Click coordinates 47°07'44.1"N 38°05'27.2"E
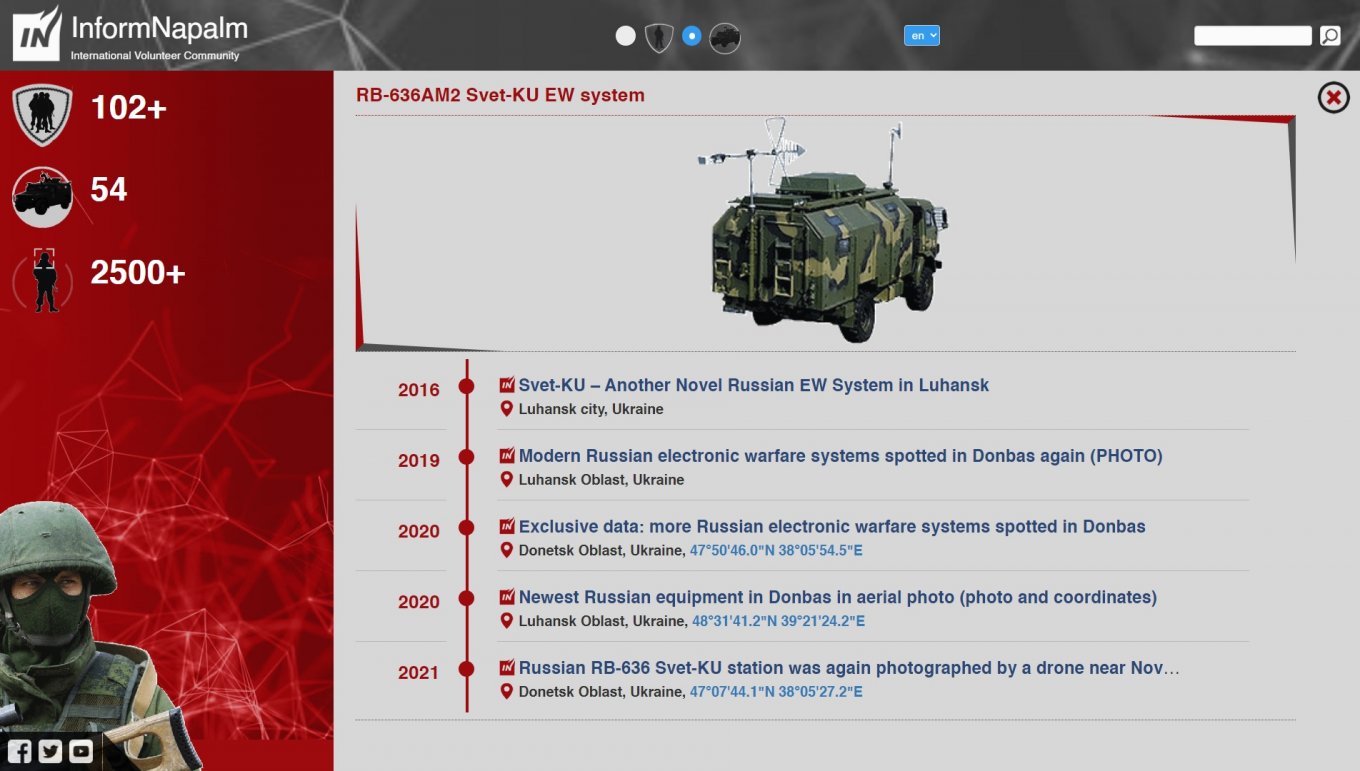 click(x=776, y=692)
